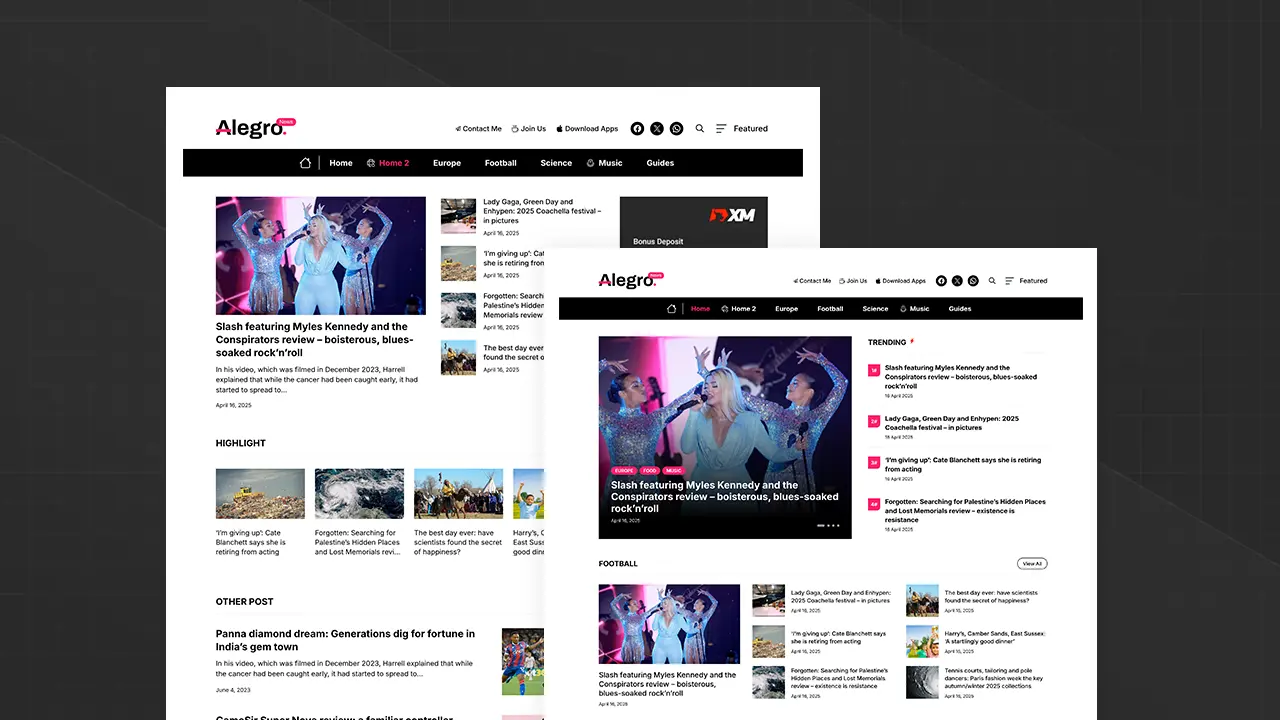Click Download Apps link on the back page

click(x=587, y=128)
